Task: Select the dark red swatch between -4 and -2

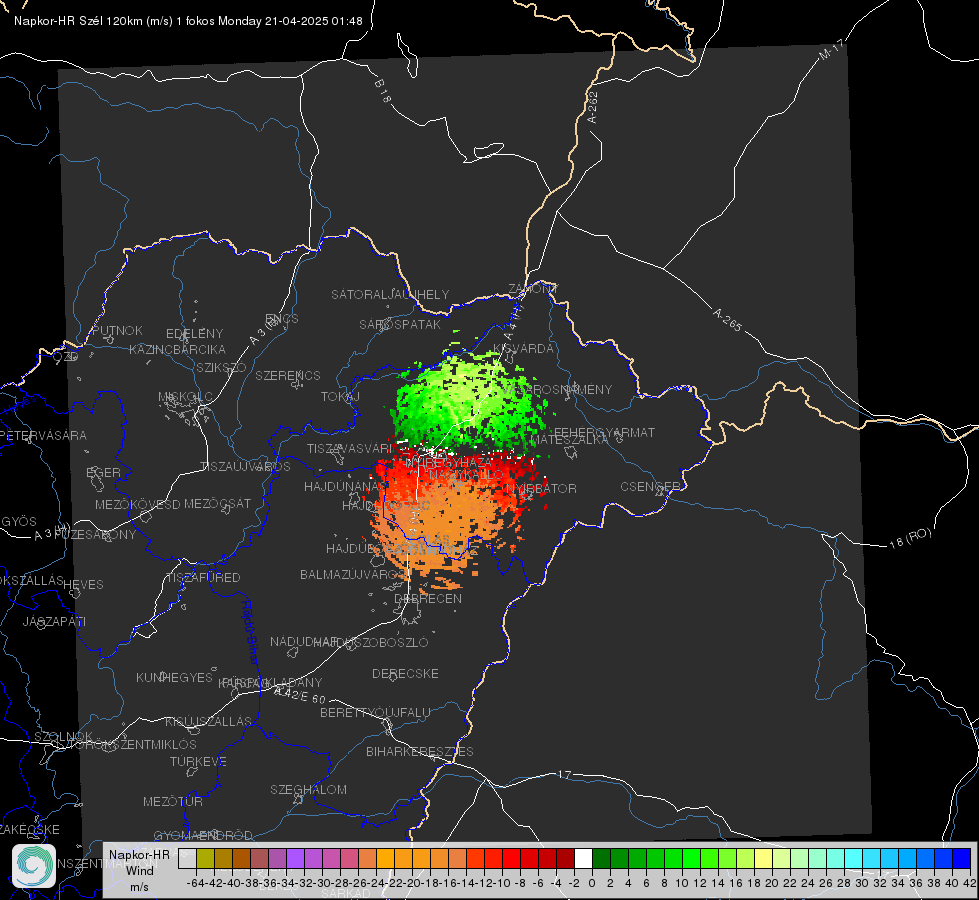Action: (565, 858)
